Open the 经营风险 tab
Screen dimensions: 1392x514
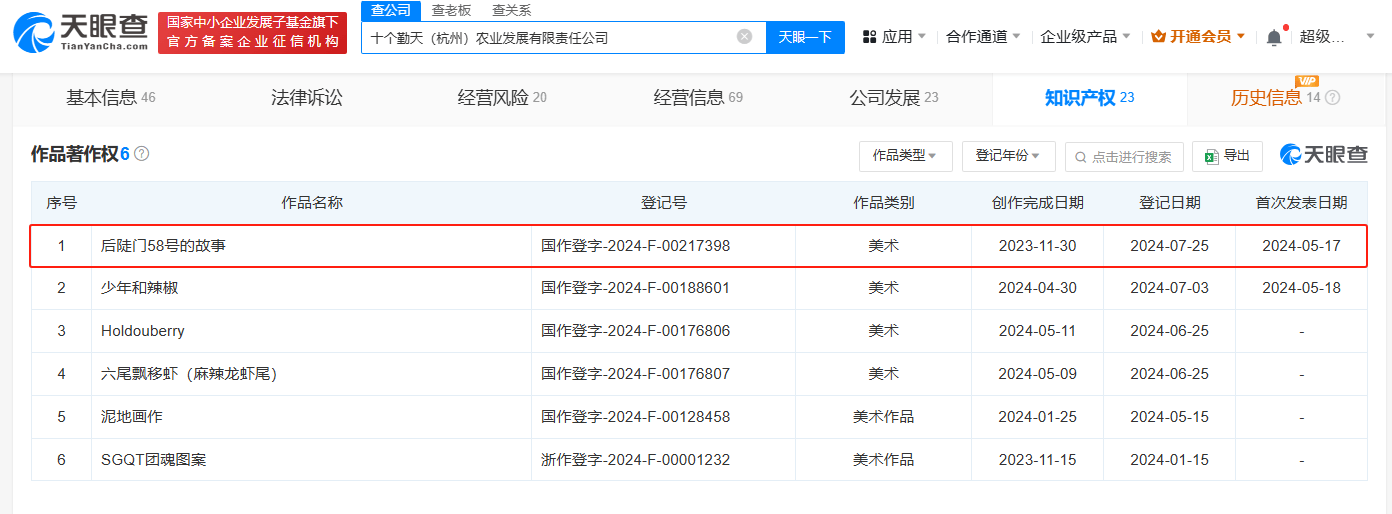502,98
